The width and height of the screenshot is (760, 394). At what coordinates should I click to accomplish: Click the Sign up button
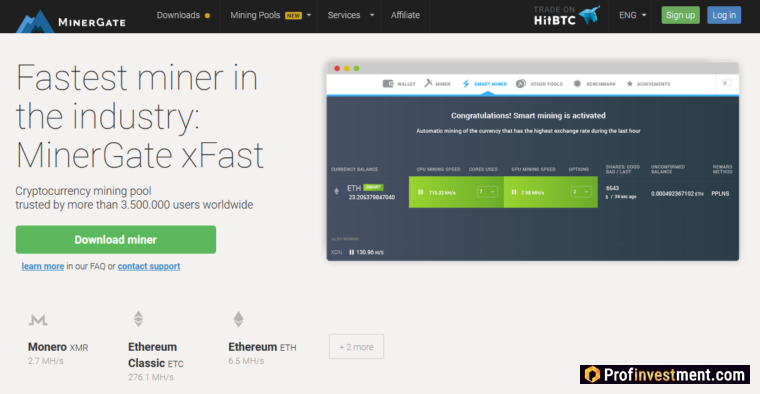[x=680, y=15]
